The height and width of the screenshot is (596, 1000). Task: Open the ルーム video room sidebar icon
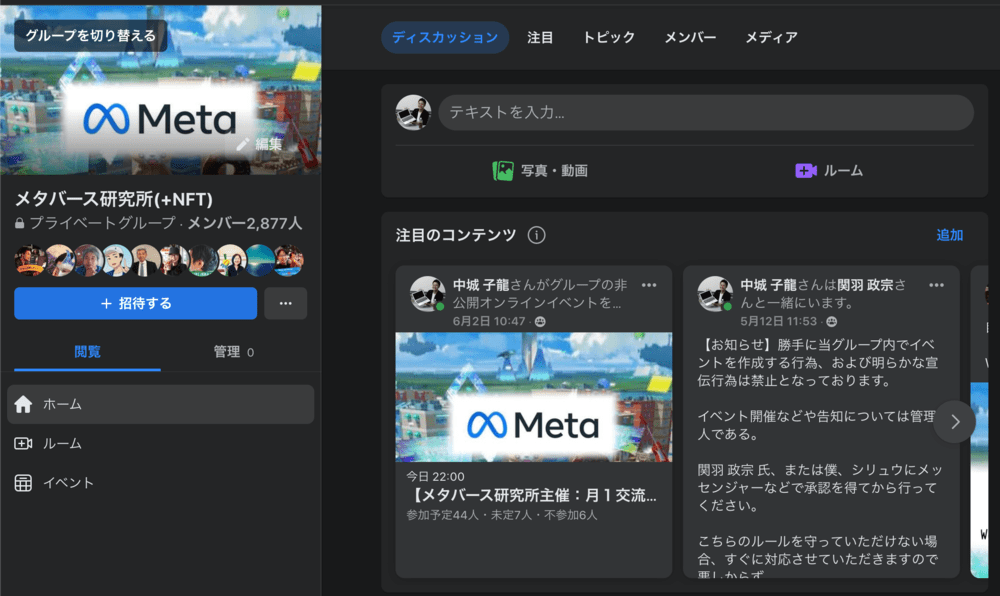(x=24, y=444)
